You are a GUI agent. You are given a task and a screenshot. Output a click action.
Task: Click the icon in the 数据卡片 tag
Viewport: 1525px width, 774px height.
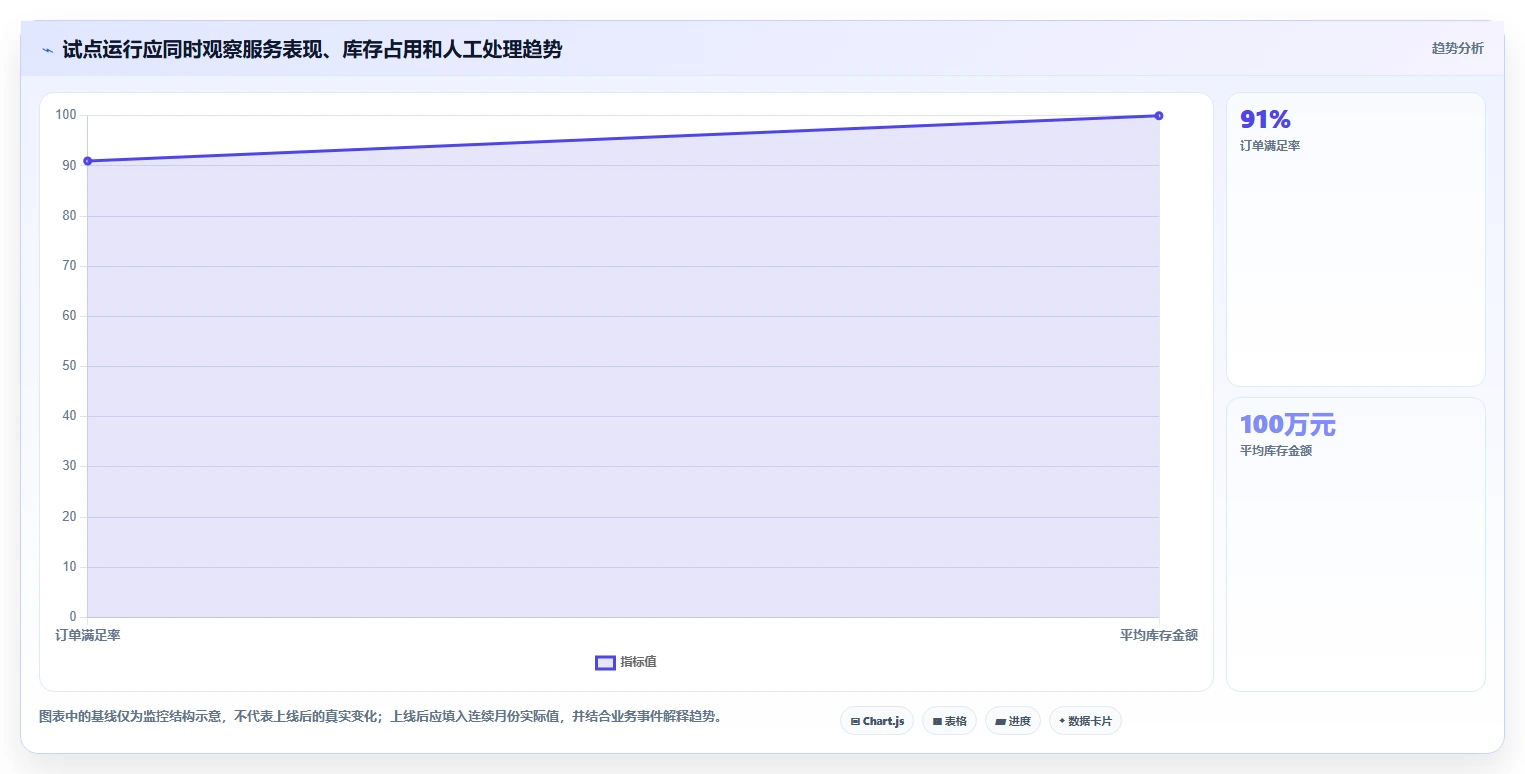point(1062,721)
